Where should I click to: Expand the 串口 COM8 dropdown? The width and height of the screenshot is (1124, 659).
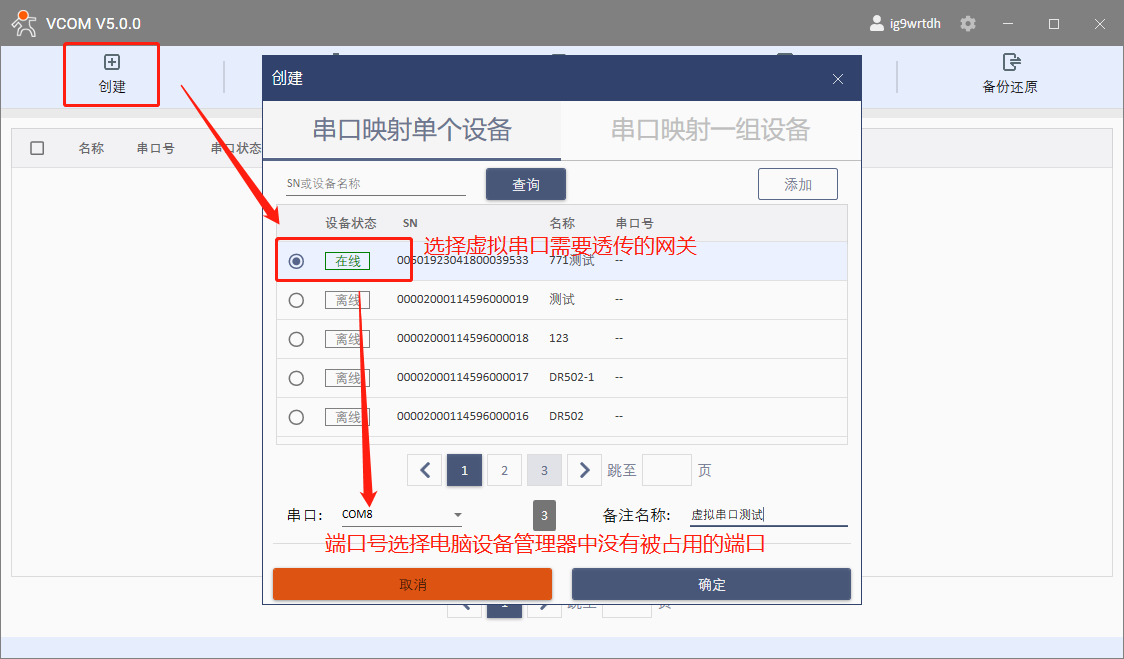pyautogui.click(x=457, y=515)
